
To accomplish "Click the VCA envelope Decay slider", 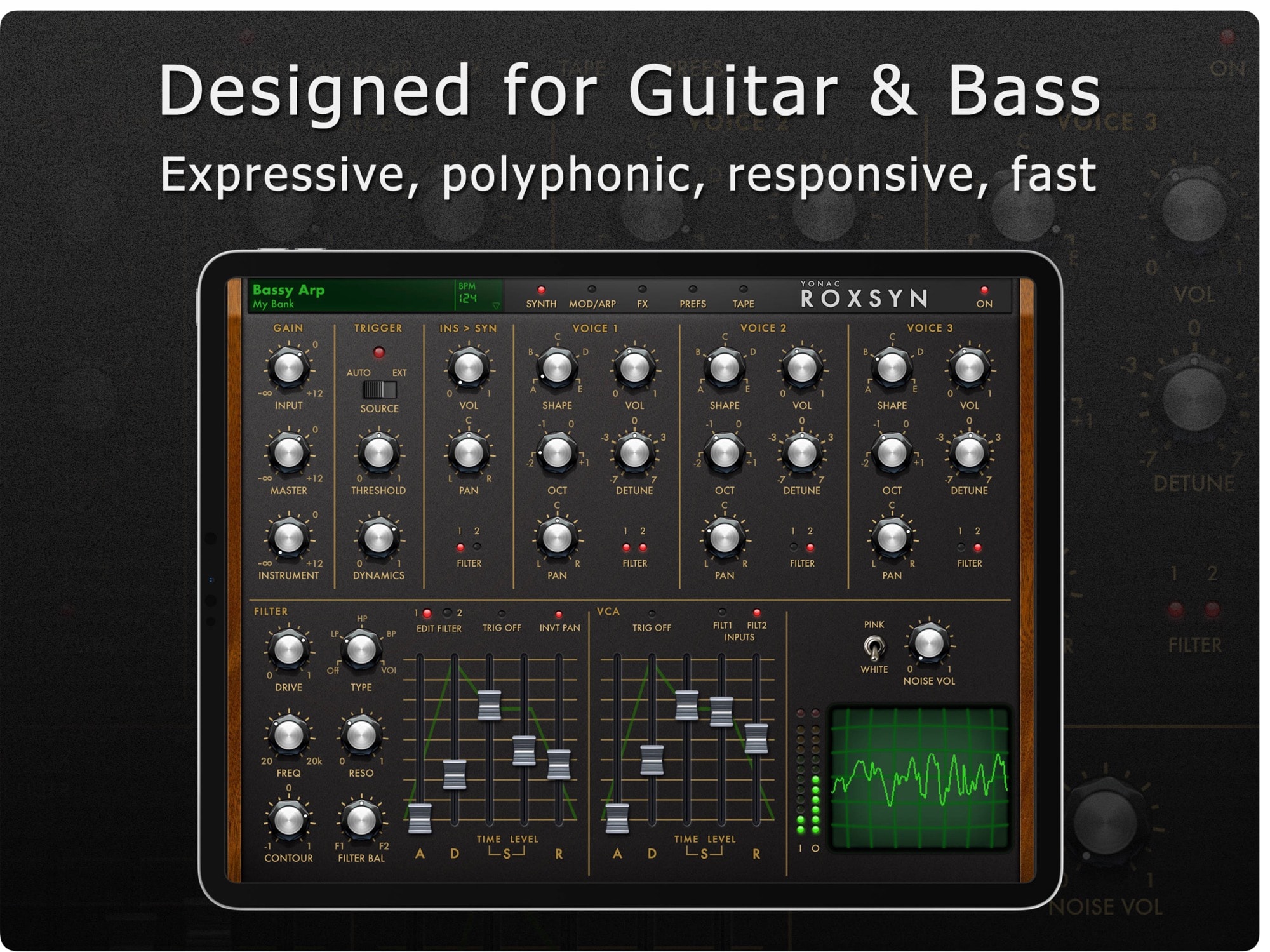I will tap(652, 760).
